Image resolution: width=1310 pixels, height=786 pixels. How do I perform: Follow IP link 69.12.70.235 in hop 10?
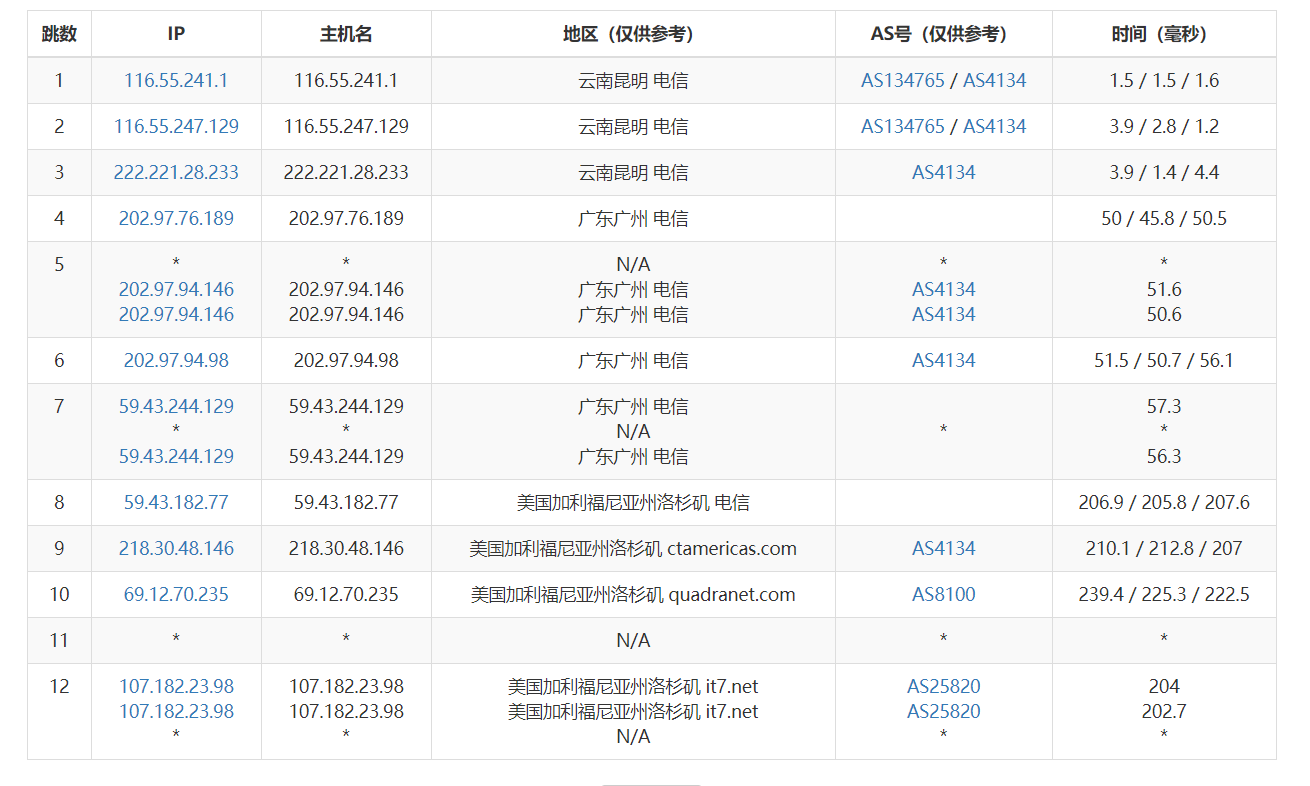(176, 595)
